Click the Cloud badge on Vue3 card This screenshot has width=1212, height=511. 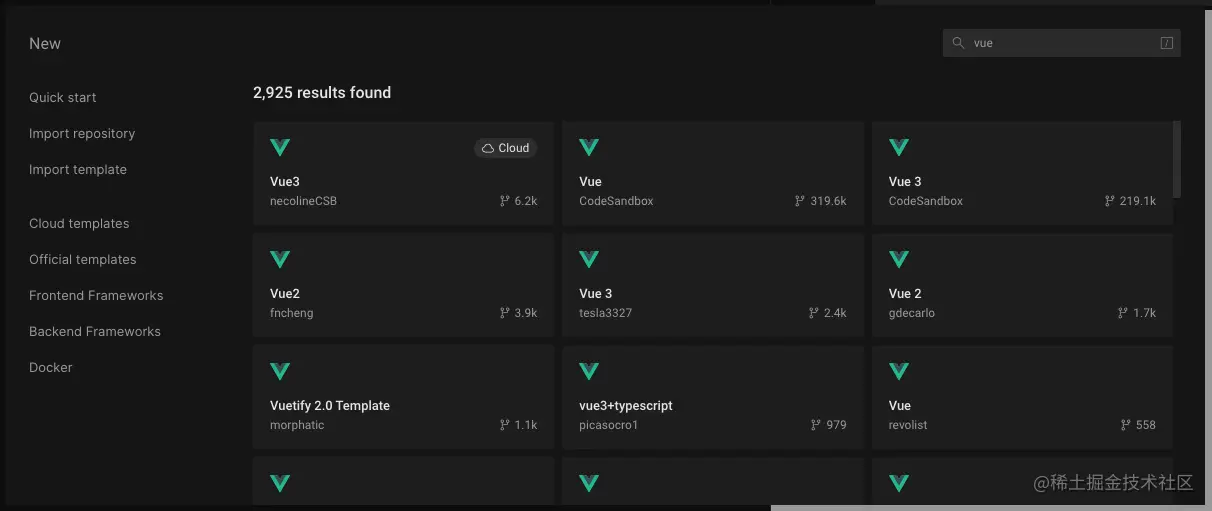[505, 148]
